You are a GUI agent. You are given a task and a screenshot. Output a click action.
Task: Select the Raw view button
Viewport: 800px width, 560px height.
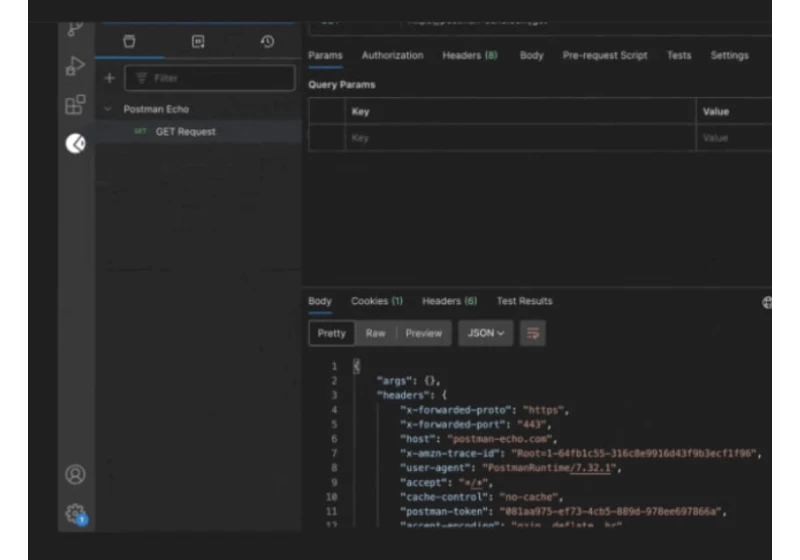tap(376, 333)
